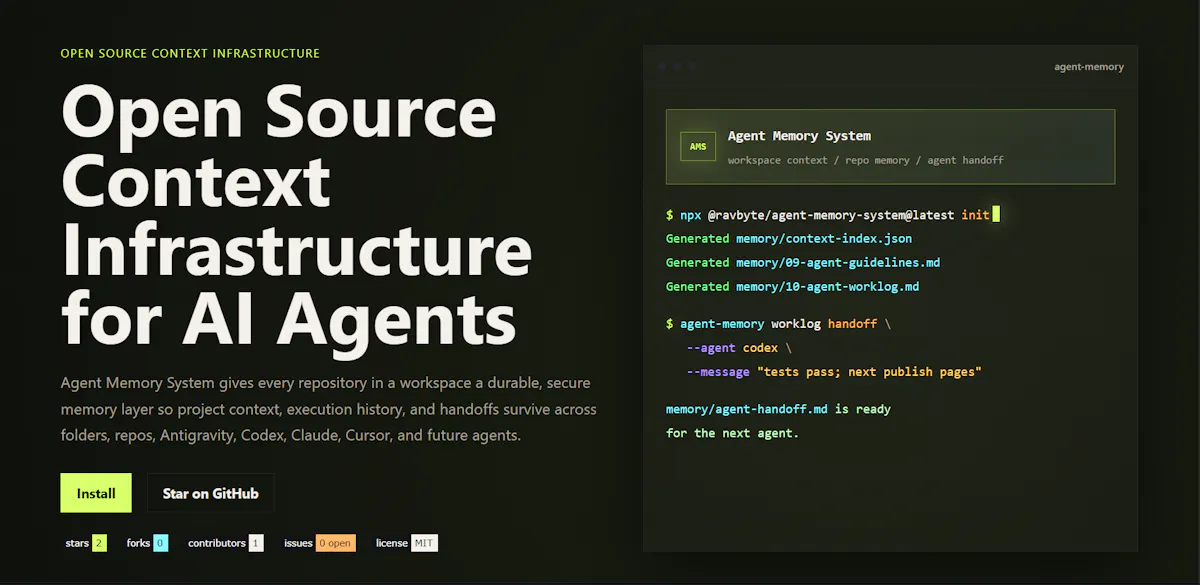Viewport: 1200px width, 585px height.
Task: Click 'for the next agent.' output line
Action: tap(732, 433)
